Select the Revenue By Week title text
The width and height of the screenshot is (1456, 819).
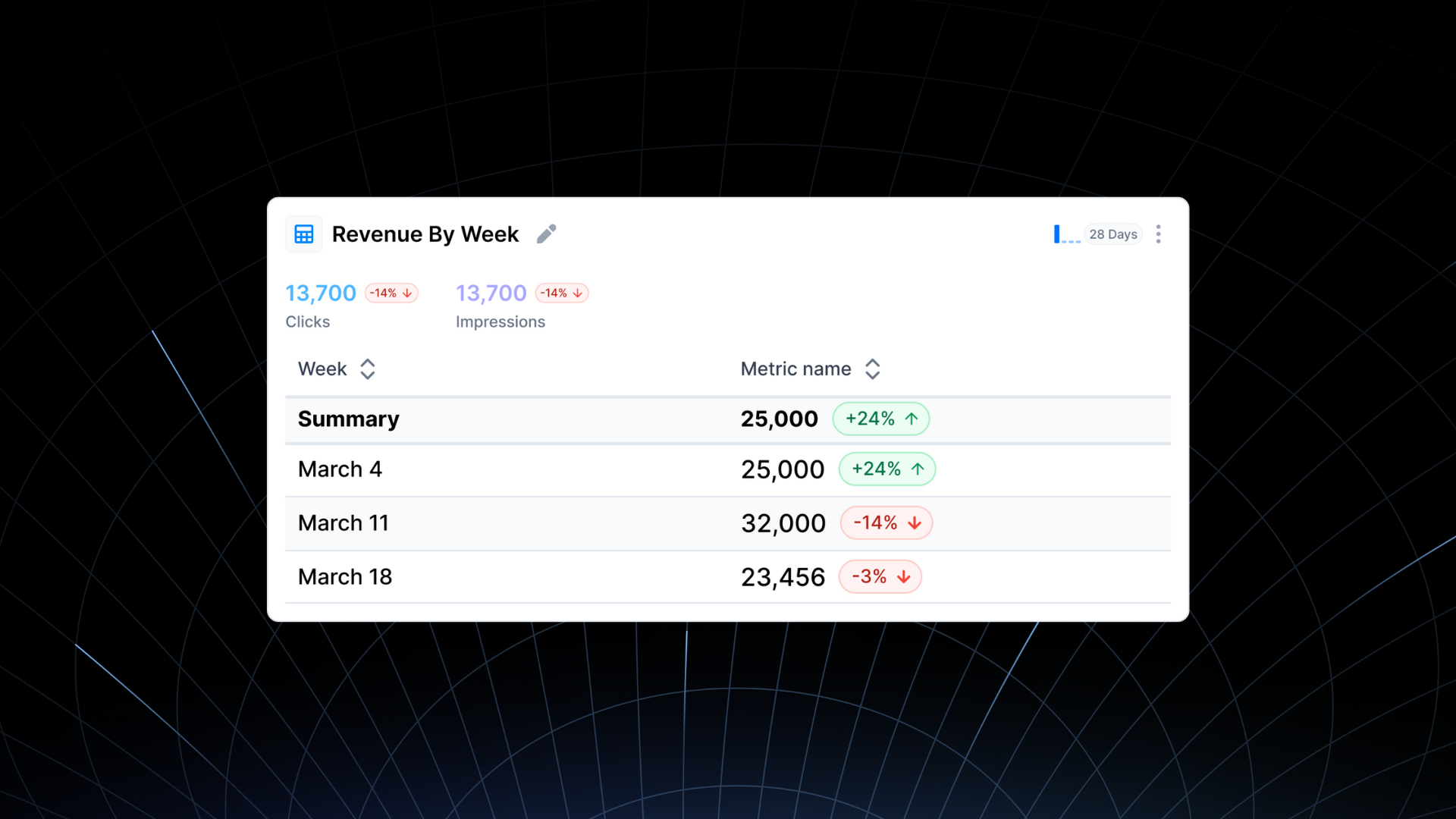click(x=425, y=234)
